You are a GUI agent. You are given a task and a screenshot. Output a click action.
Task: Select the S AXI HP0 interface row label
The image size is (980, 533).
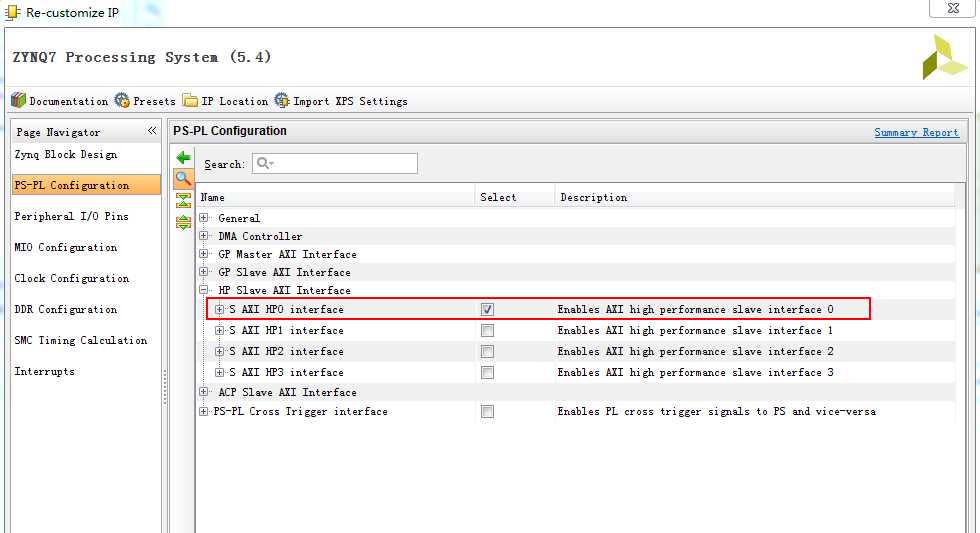pos(286,309)
